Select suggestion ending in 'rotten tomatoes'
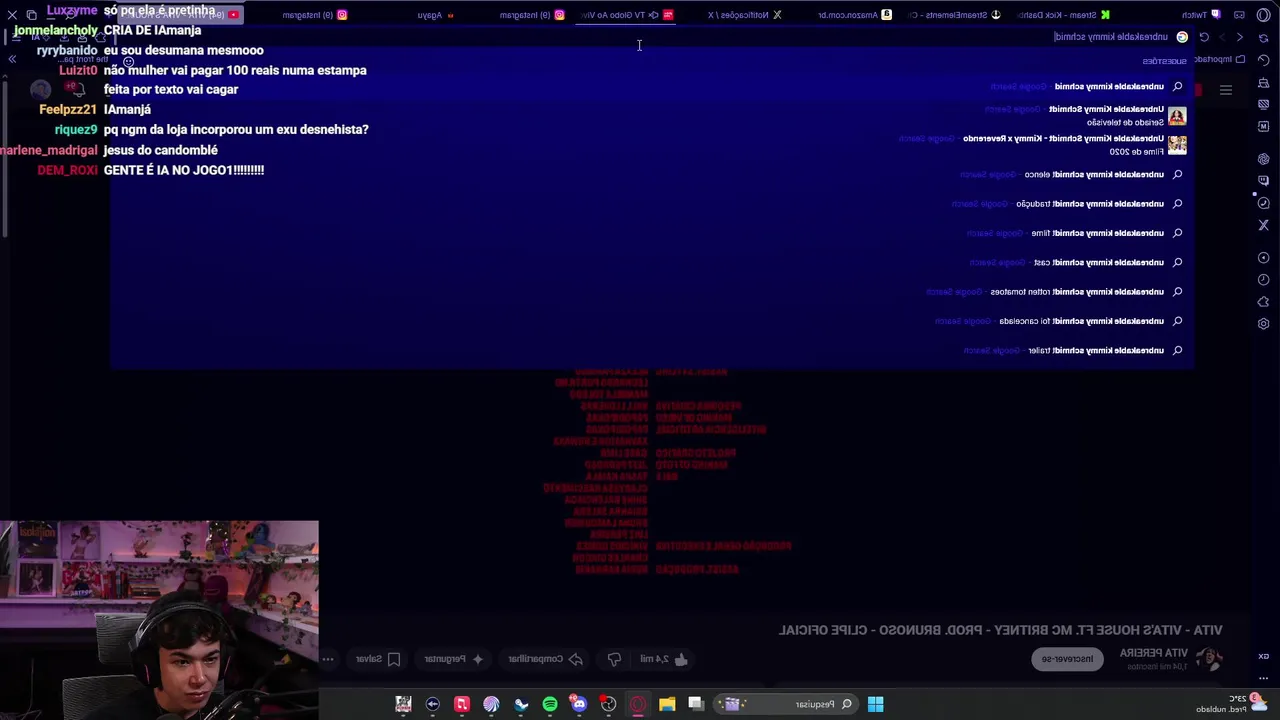The width and height of the screenshot is (1280, 720). click(652, 292)
